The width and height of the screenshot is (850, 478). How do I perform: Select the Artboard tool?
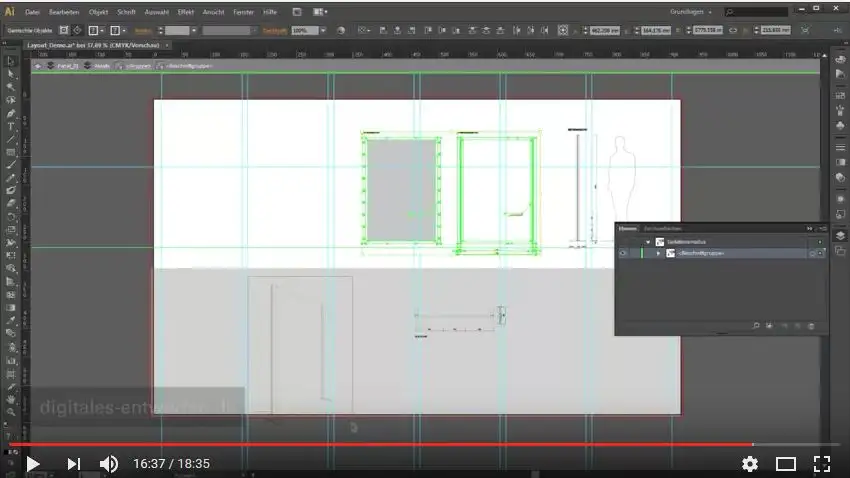(x=10, y=373)
